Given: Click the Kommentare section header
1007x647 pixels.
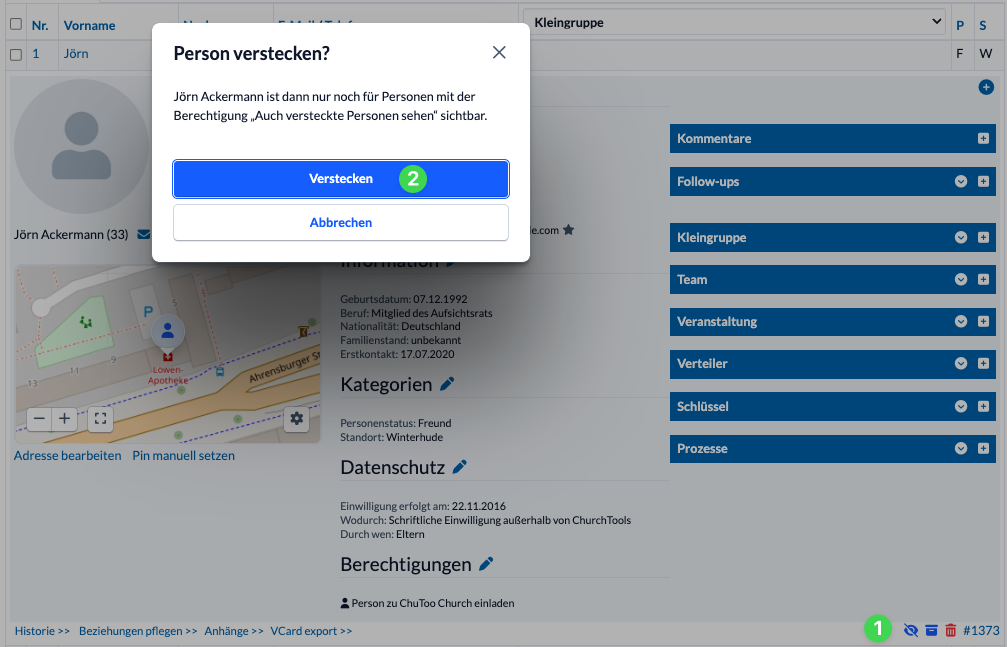Looking at the screenshot, I should (x=832, y=139).
